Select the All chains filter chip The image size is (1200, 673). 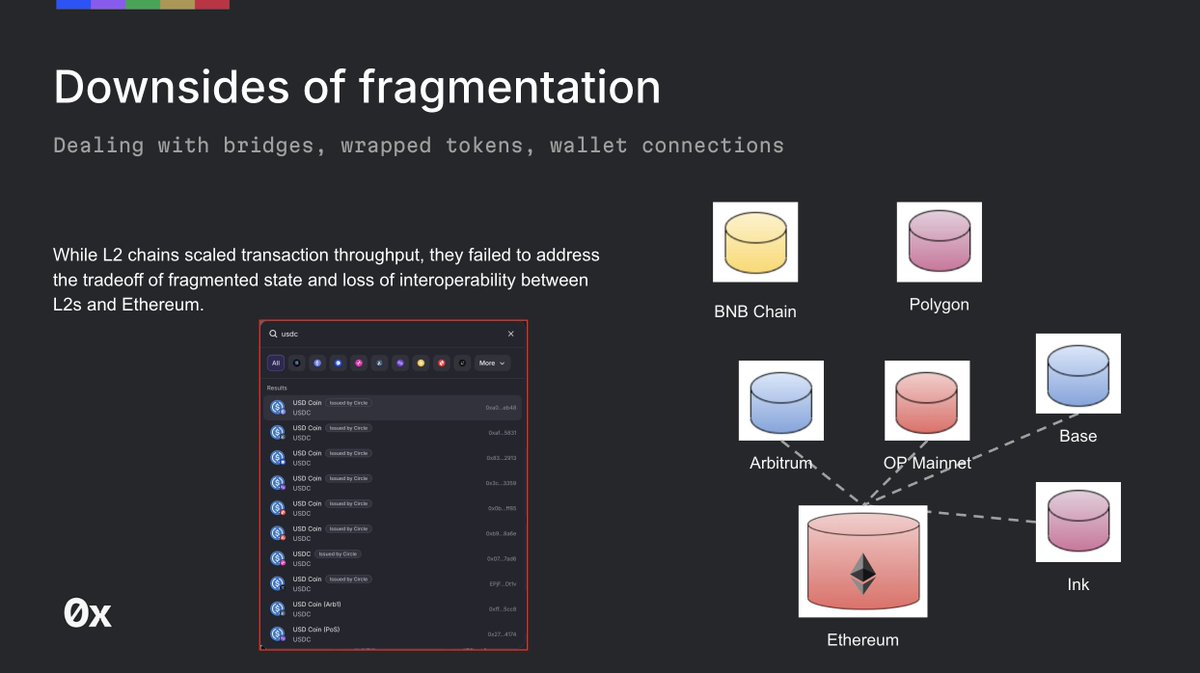tap(276, 363)
